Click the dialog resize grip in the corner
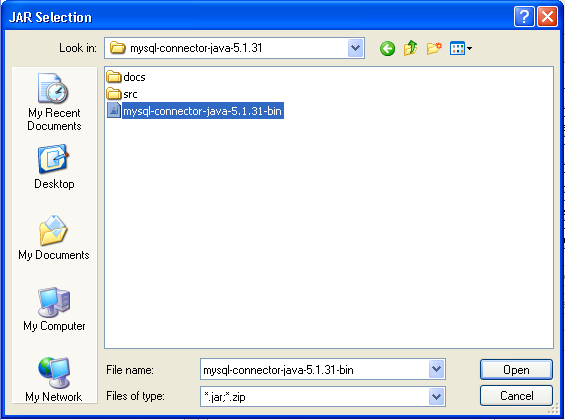Screen dimensions: 565x420 click(x=553, y=409)
